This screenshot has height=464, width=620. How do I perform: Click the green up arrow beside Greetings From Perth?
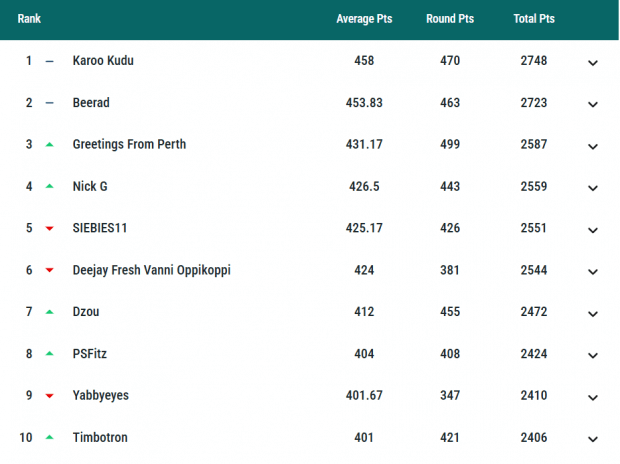pos(49,145)
